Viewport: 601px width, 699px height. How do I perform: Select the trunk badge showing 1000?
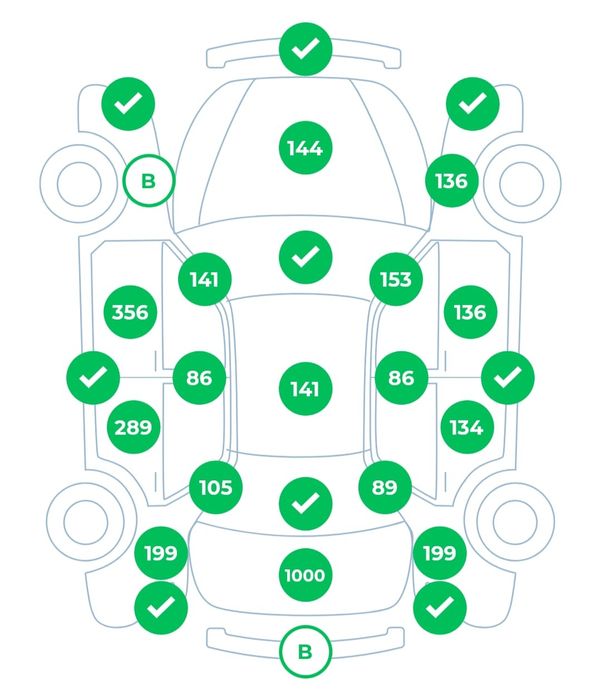[x=304, y=576]
